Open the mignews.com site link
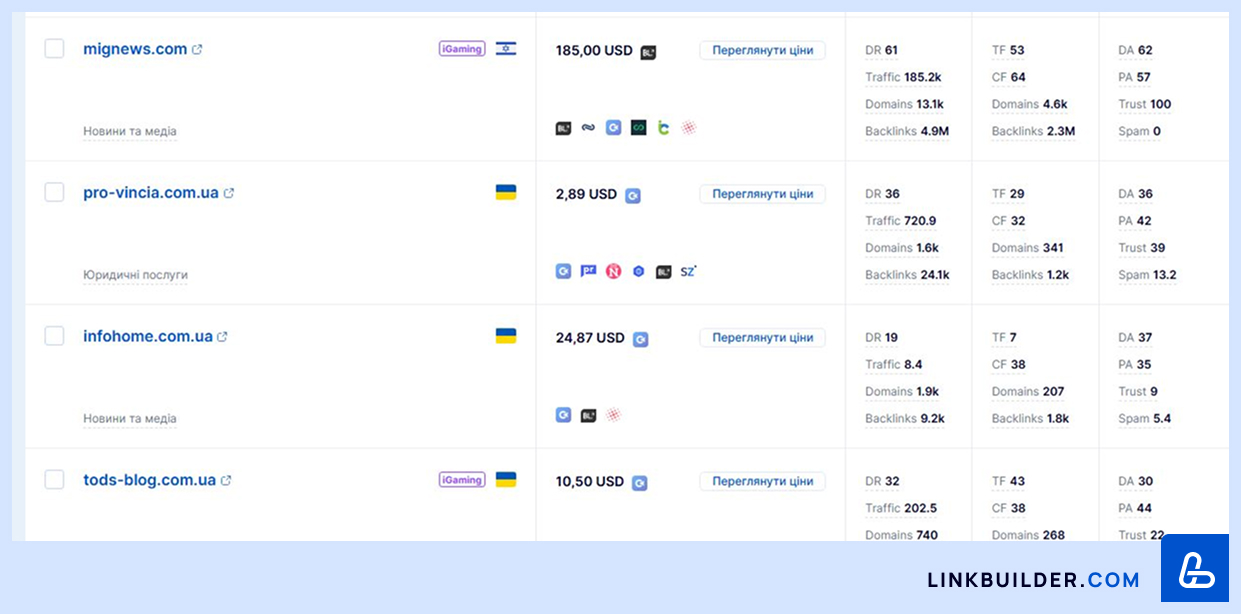This screenshot has height=614, width=1241. [135, 49]
